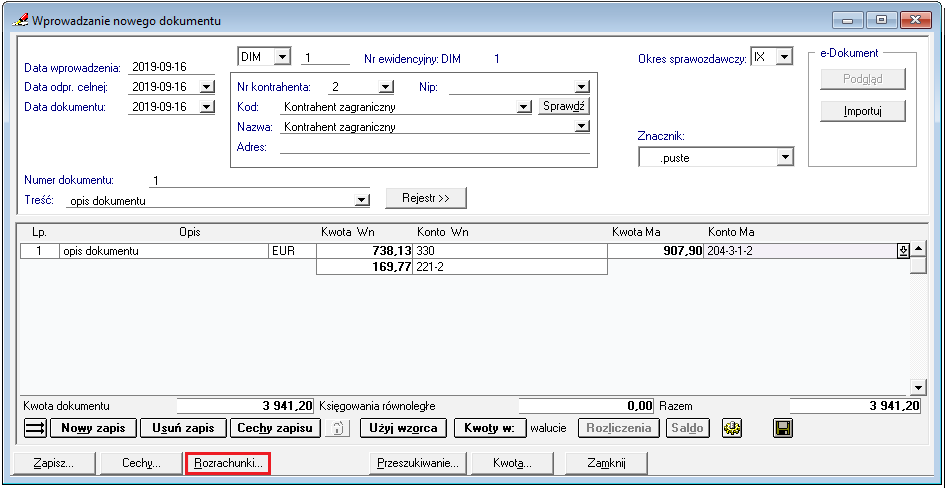The width and height of the screenshot is (948, 493).
Task: Click the Rozliczenia button
Action: coord(618,428)
